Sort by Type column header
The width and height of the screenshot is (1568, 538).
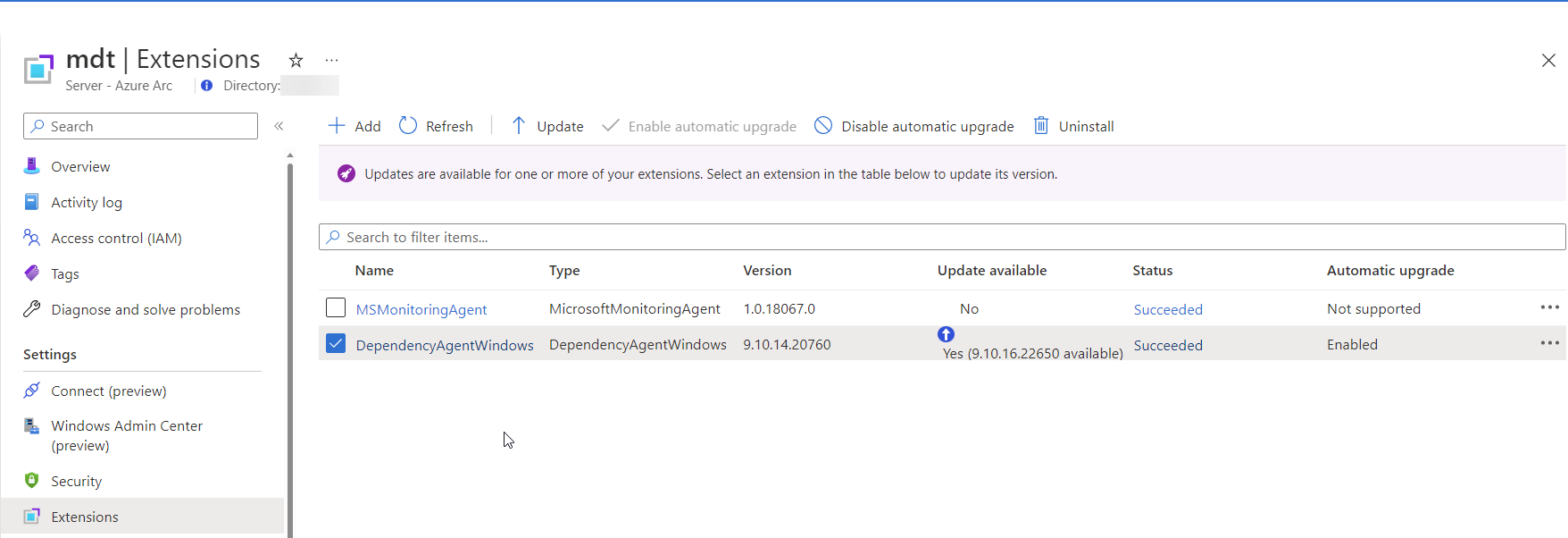pyautogui.click(x=564, y=270)
